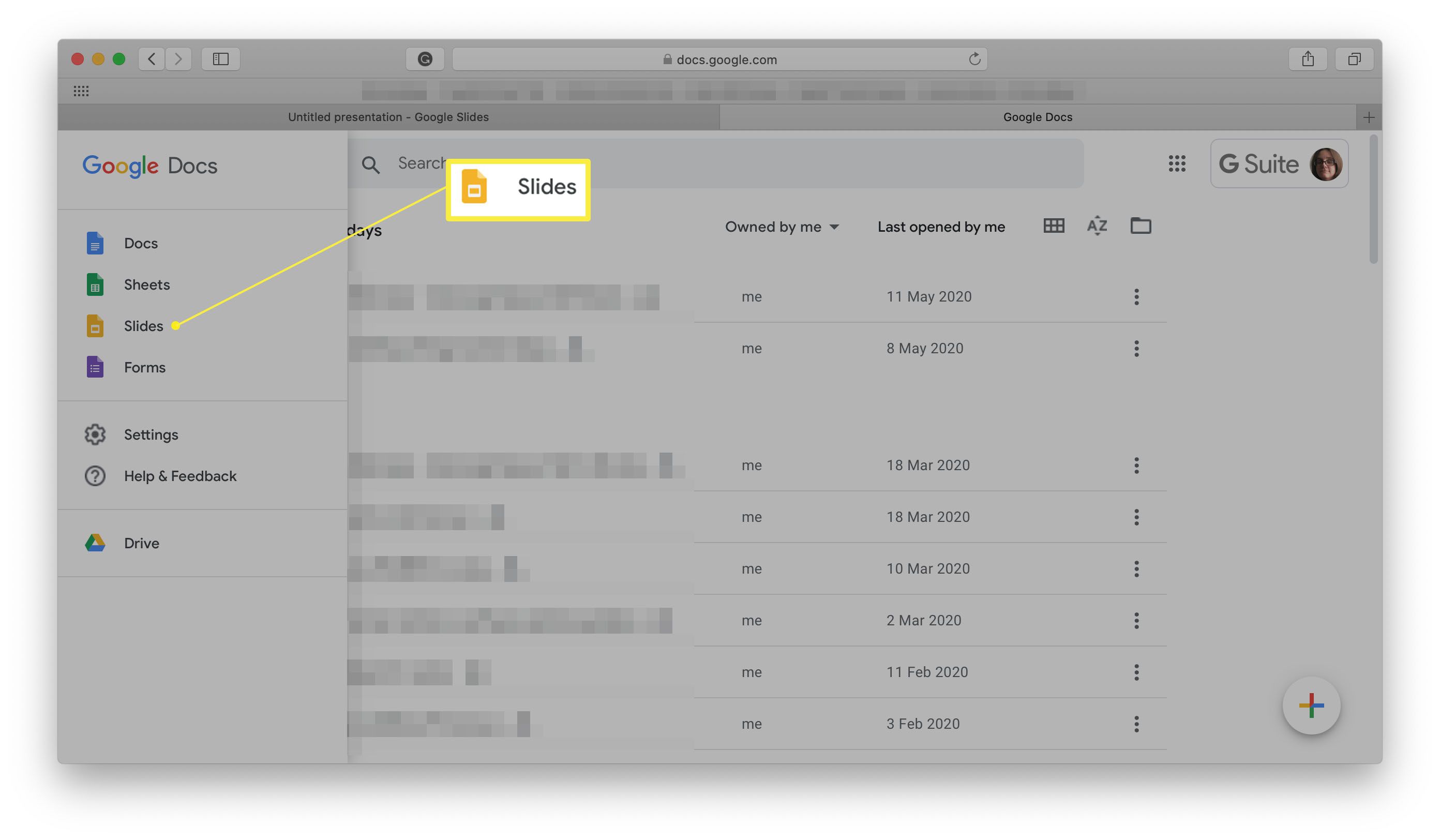The image size is (1440, 840).
Task: Click the Drive icon in the sidebar
Action: (96, 543)
